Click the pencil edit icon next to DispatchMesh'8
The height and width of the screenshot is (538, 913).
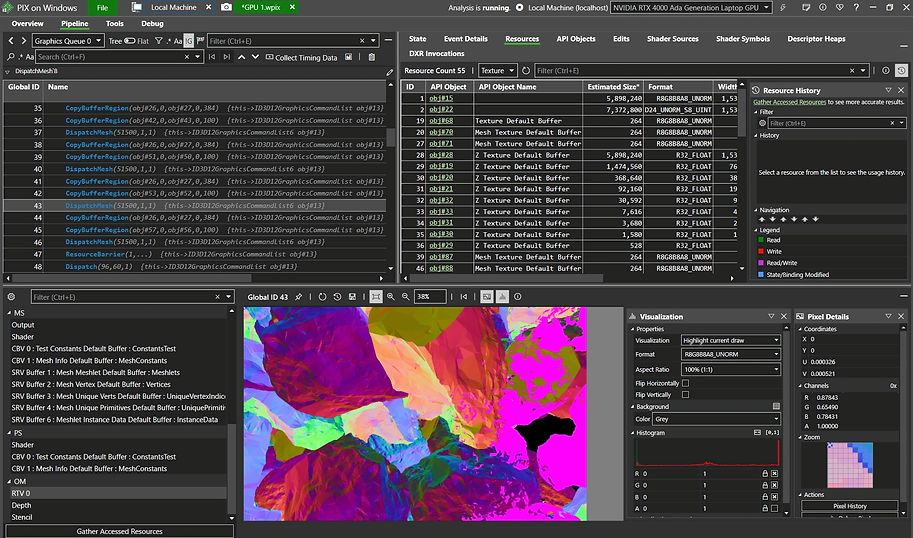(x=390, y=72)
